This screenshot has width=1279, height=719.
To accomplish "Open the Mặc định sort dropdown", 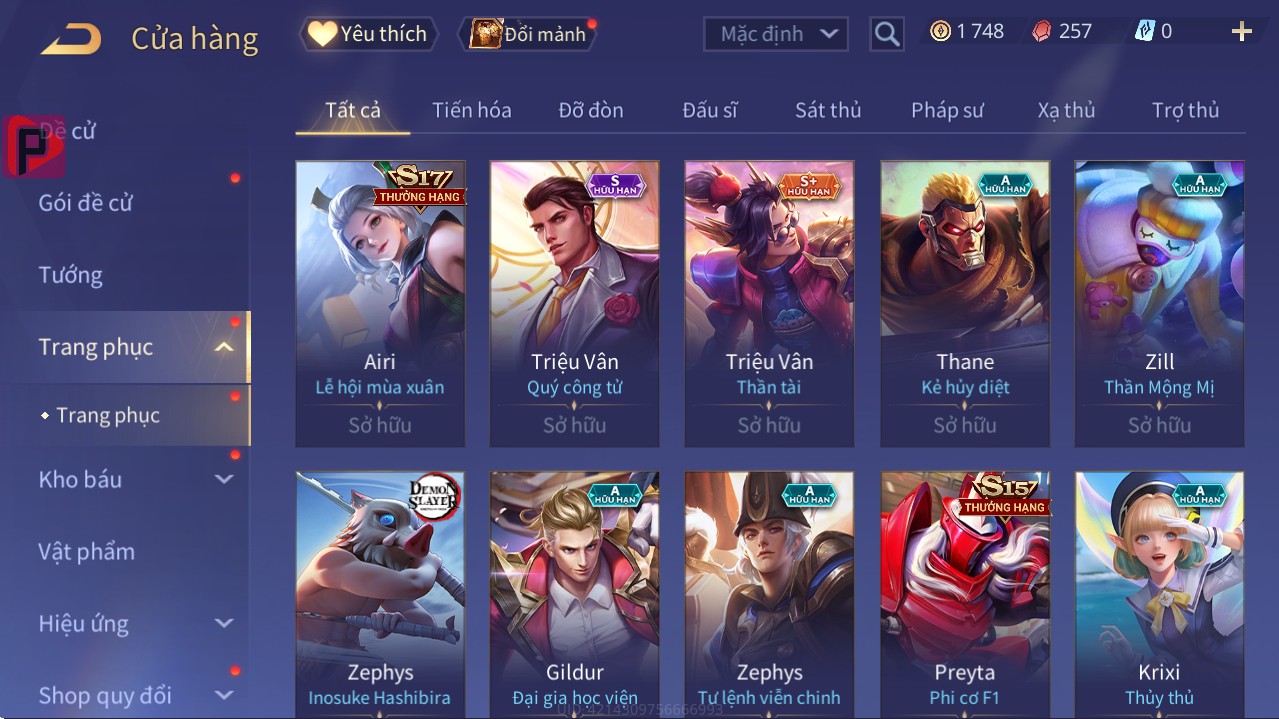I will click(776, 34).
